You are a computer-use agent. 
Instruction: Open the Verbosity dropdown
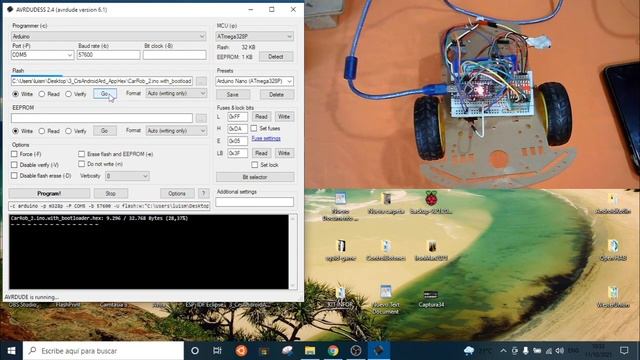pos(127,176)
